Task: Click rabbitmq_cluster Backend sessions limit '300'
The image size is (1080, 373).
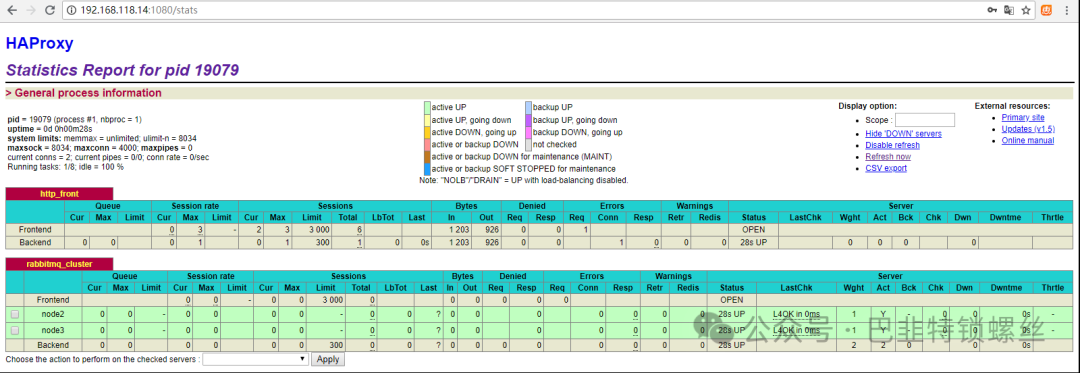Action: [x=336, y=344]
